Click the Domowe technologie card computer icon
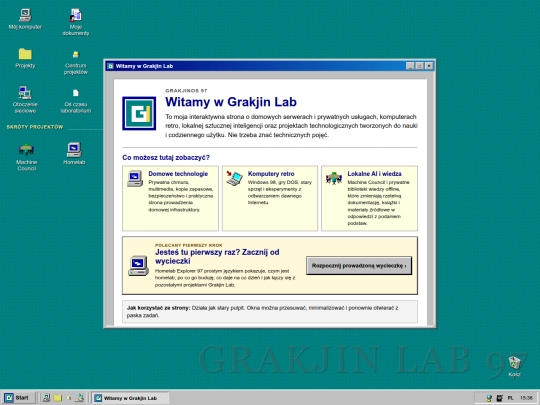The height and width of the screenshot is (405, 540). tap(135, 178)
